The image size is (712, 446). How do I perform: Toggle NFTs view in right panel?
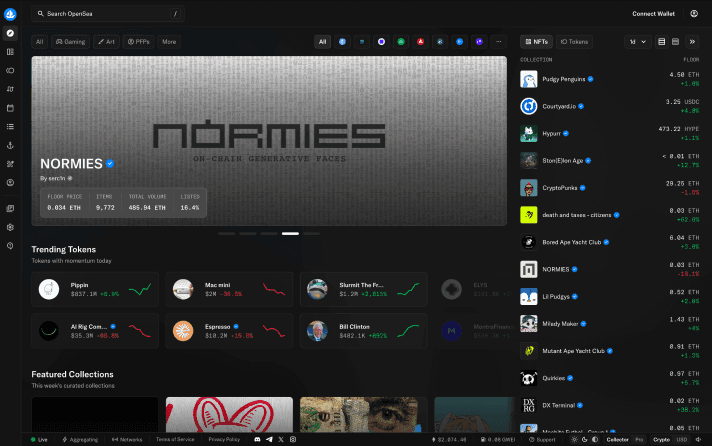pyautogui.click(x=536, y=42)
